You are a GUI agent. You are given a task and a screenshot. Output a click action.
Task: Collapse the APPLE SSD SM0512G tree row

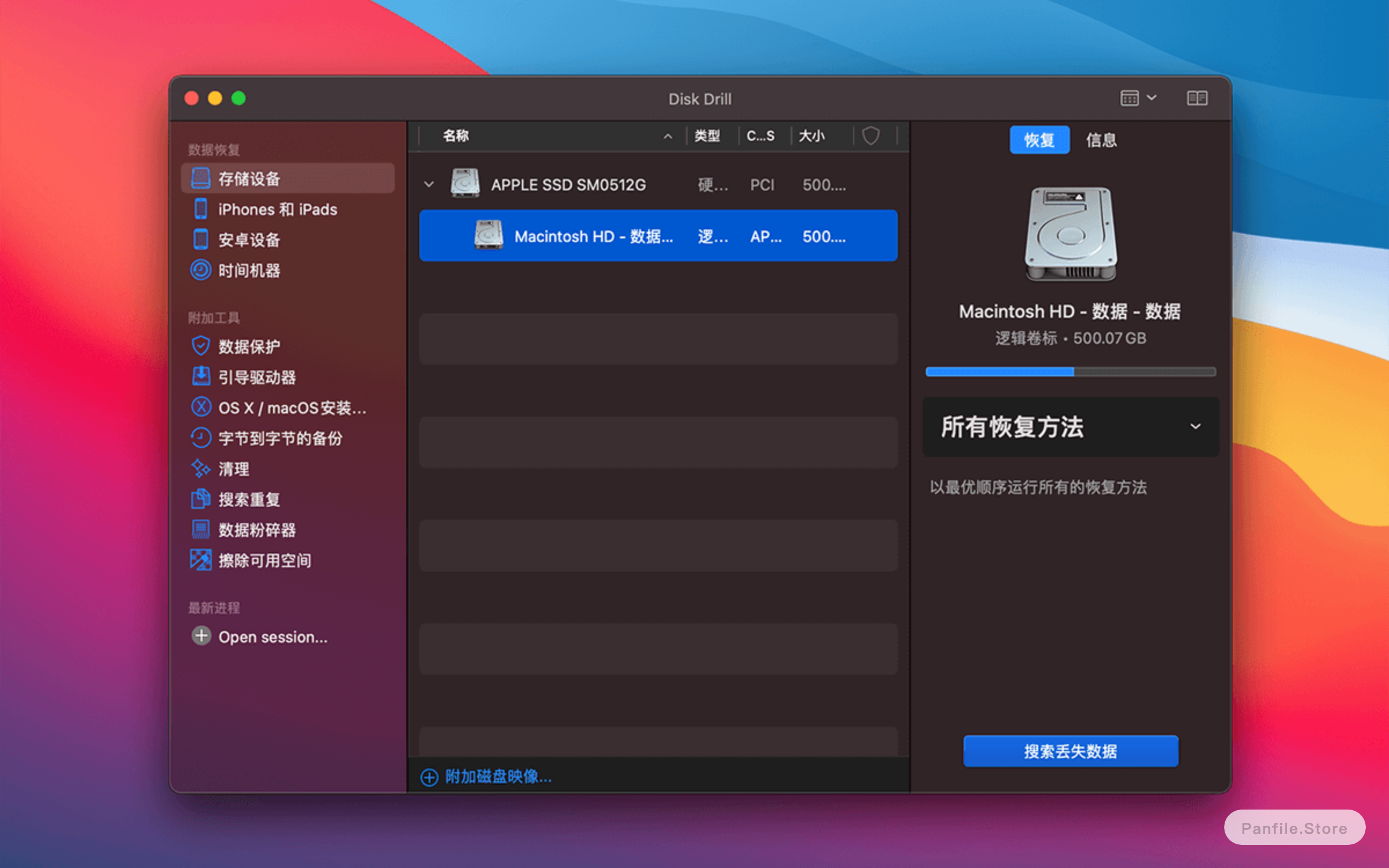point(429,185)
